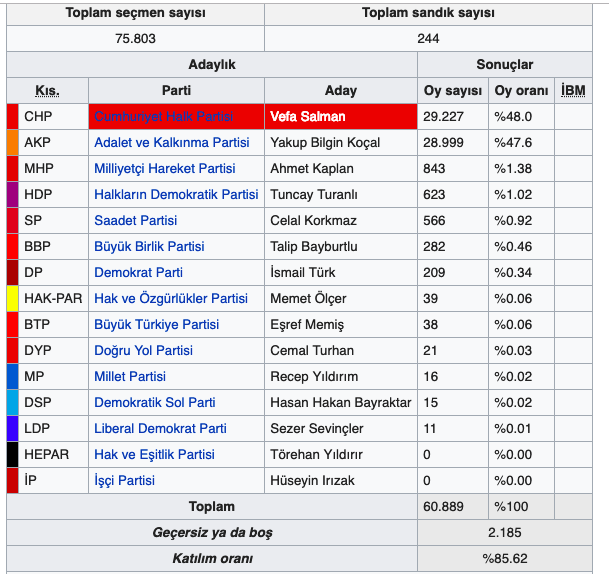Open the Liberal Demokrat Parti link
Viewport: 609px width, 574px height.
(x=160, y=428)
